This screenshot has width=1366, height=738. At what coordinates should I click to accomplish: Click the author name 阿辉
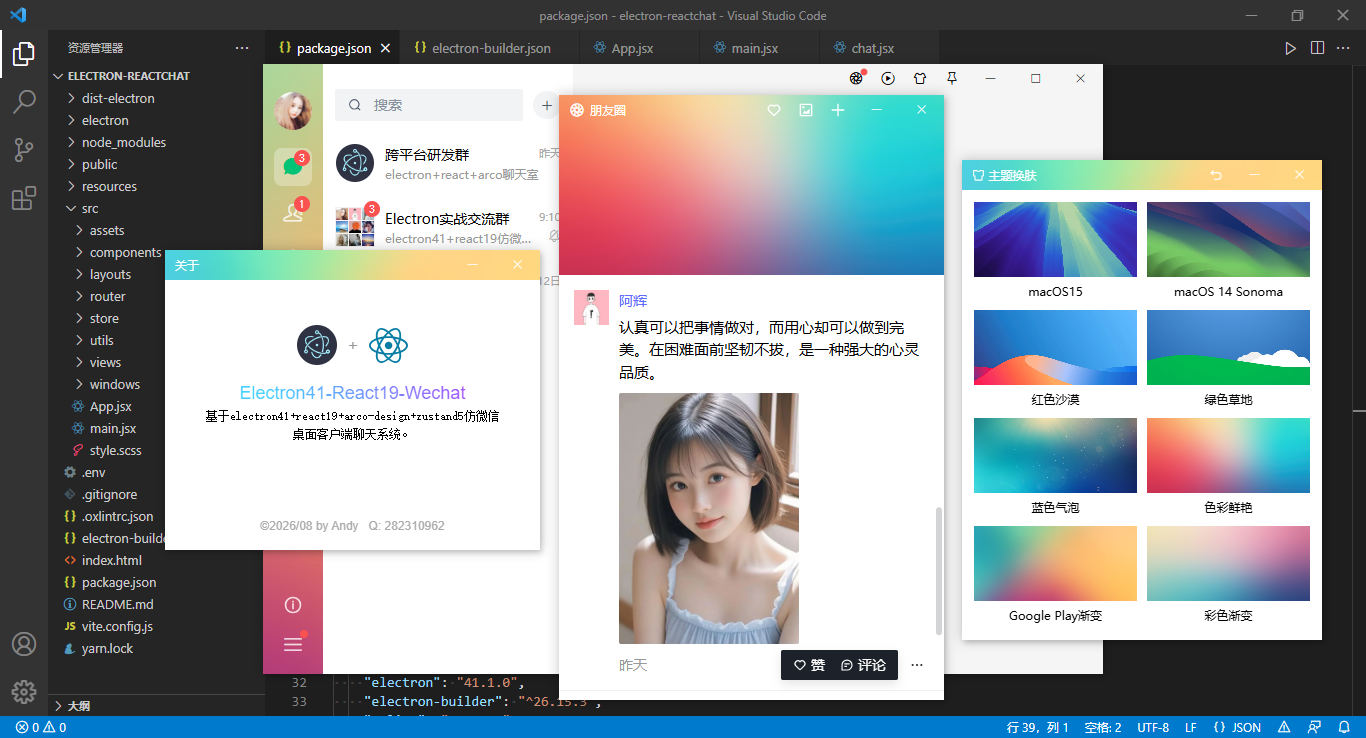pos(633,301)
